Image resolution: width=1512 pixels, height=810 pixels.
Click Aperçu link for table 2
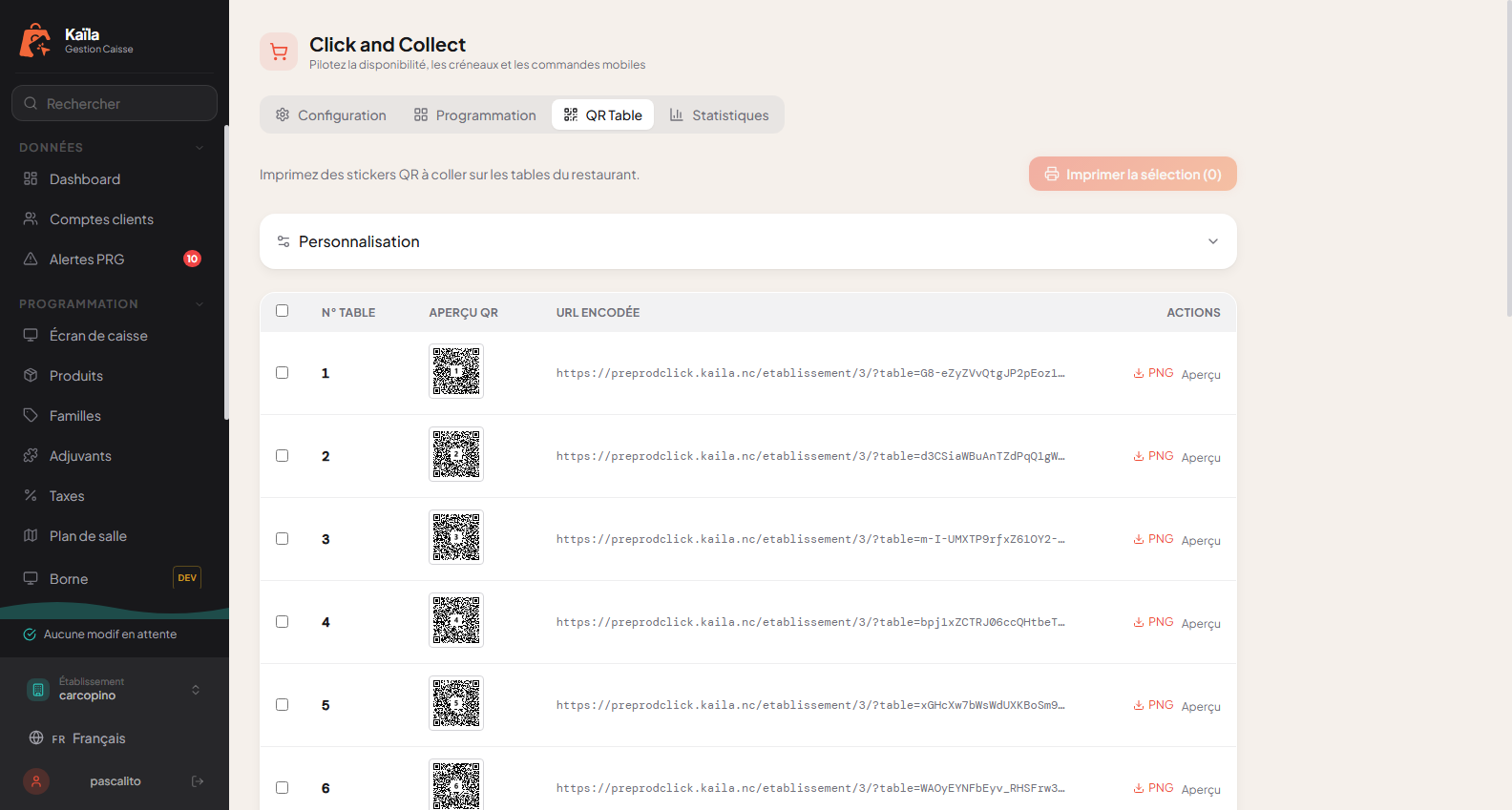(1201, 457)
